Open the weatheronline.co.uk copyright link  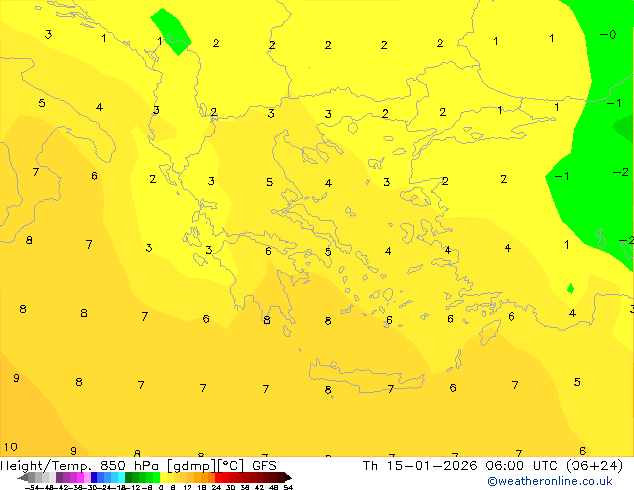550,481
